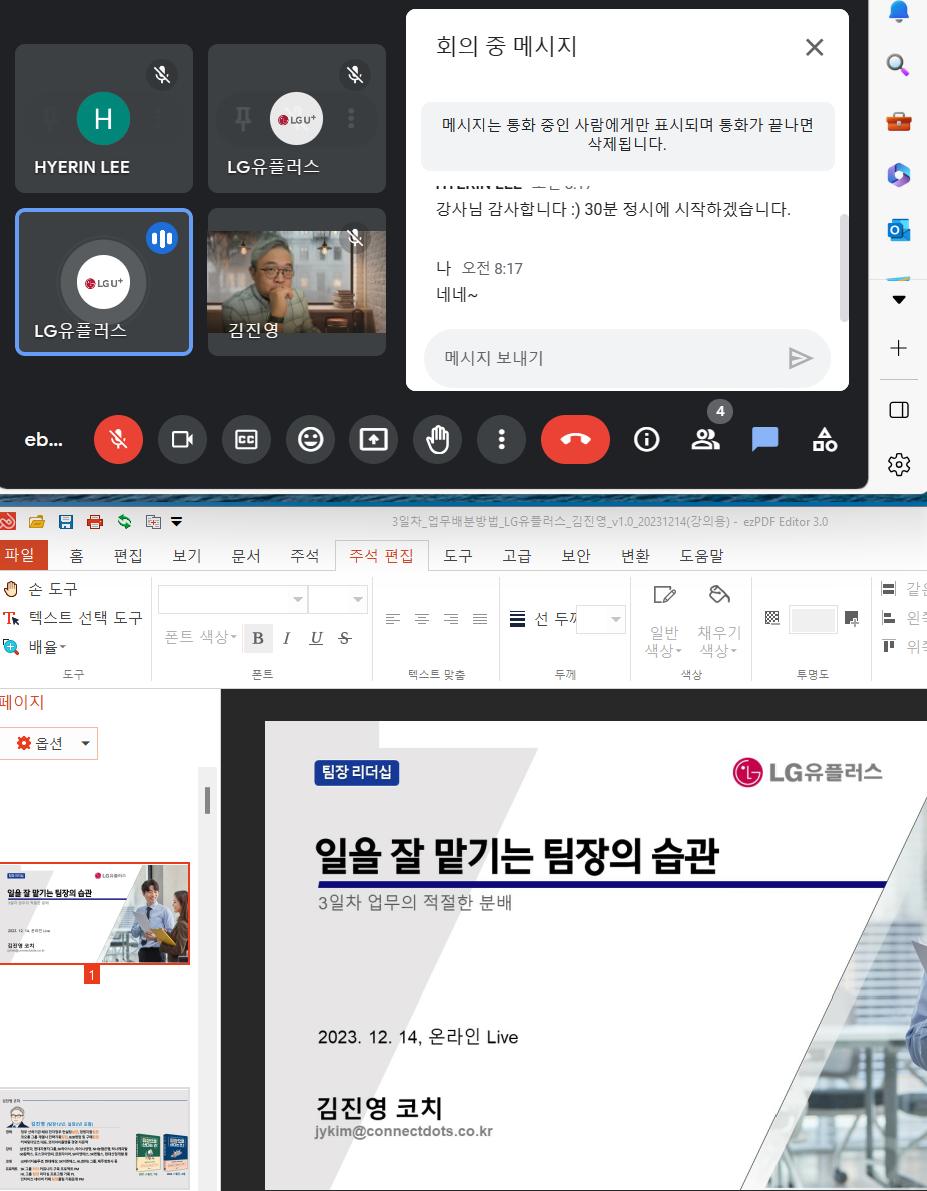The image size is (927, 1191).
Task: Open the font name combo box
Action: tap(233, 599)
